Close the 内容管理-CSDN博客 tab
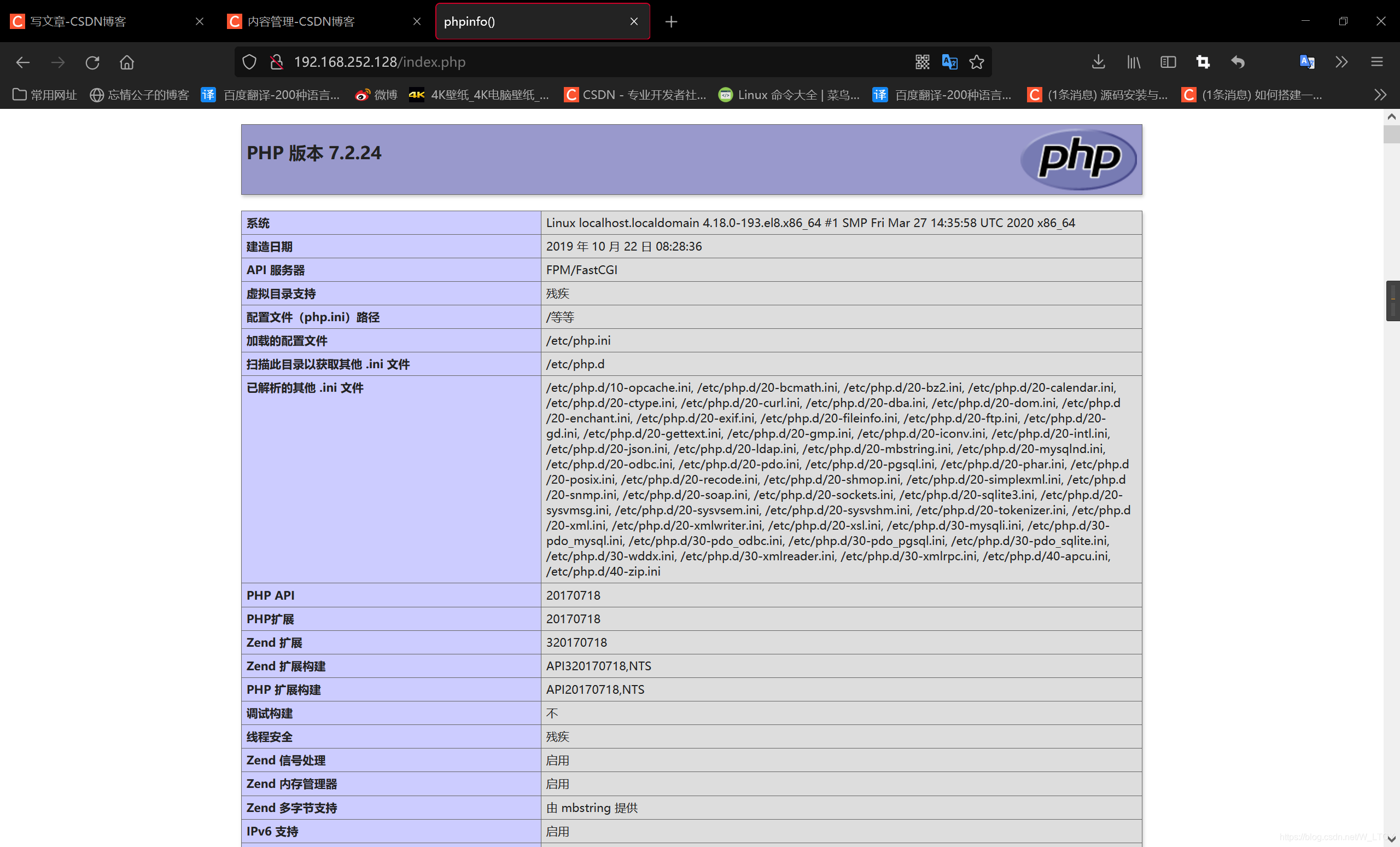This screenshot has height=847, width=1400. (x=417, y=21)
